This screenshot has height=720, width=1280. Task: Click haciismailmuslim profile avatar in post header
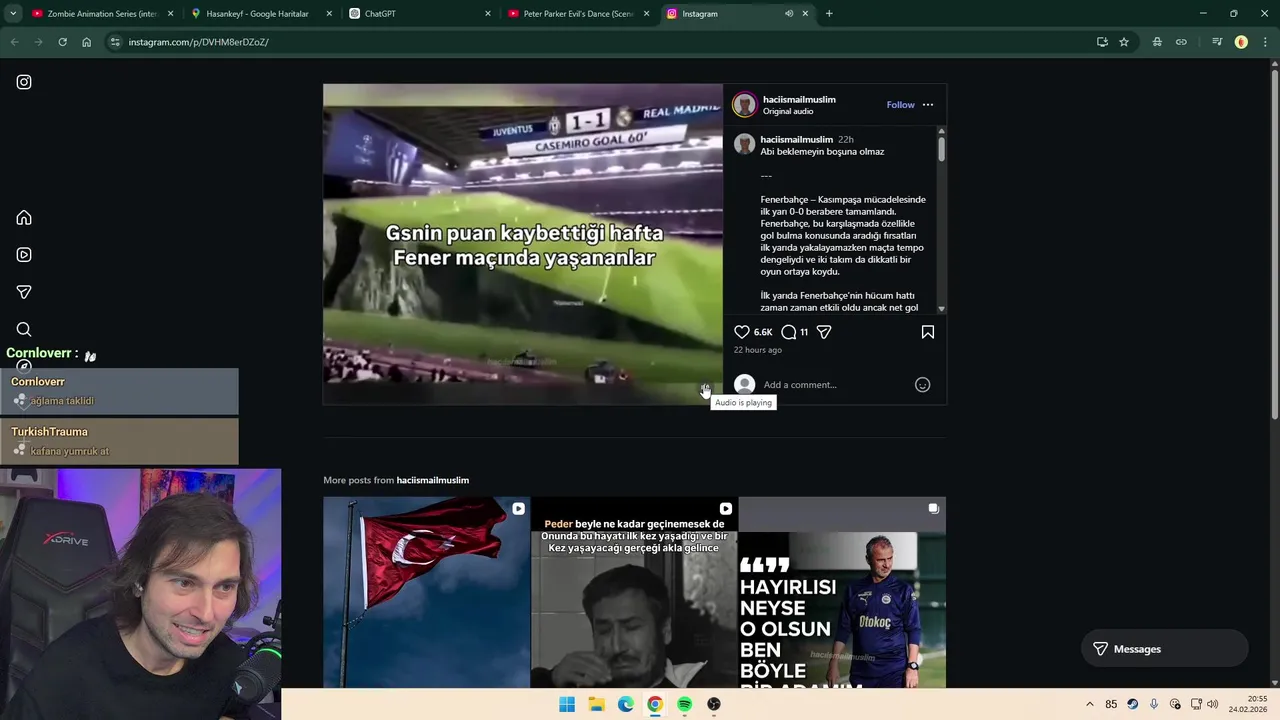click(745, 105)
